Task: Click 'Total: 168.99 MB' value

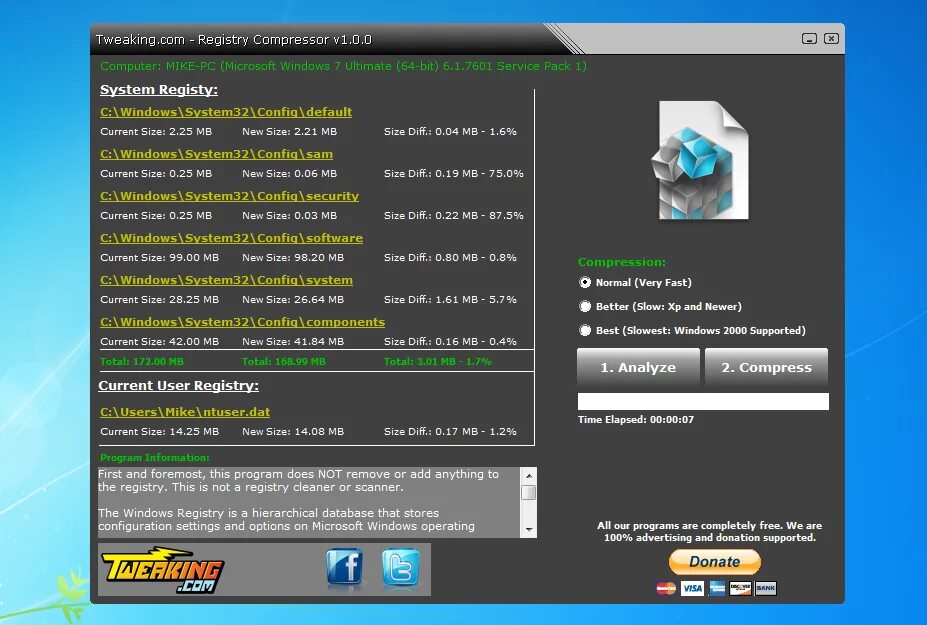Action: point(284,361)
